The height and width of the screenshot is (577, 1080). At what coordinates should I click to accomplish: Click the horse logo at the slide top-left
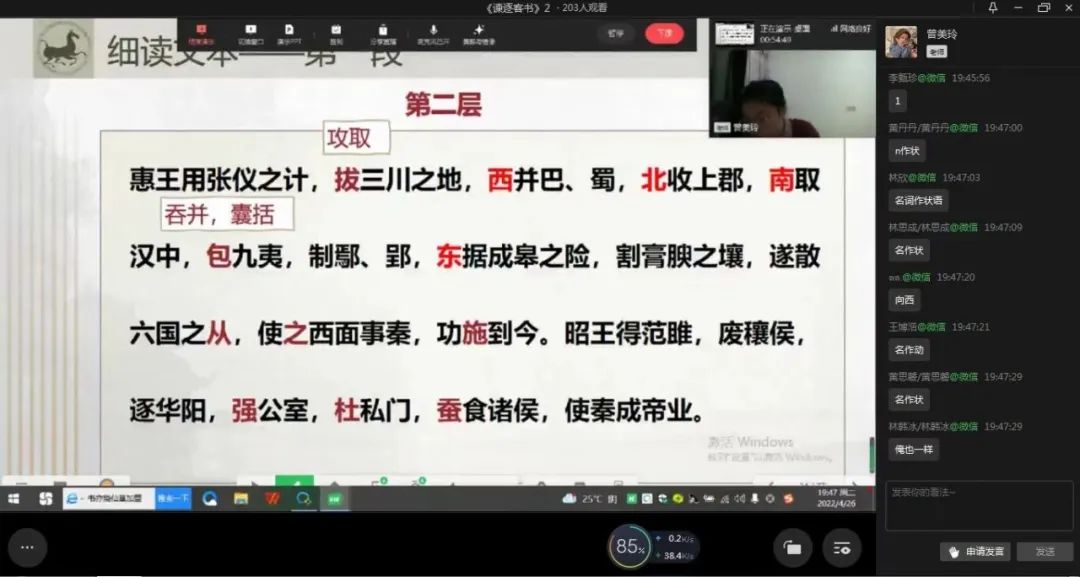[x=63, y=47]
